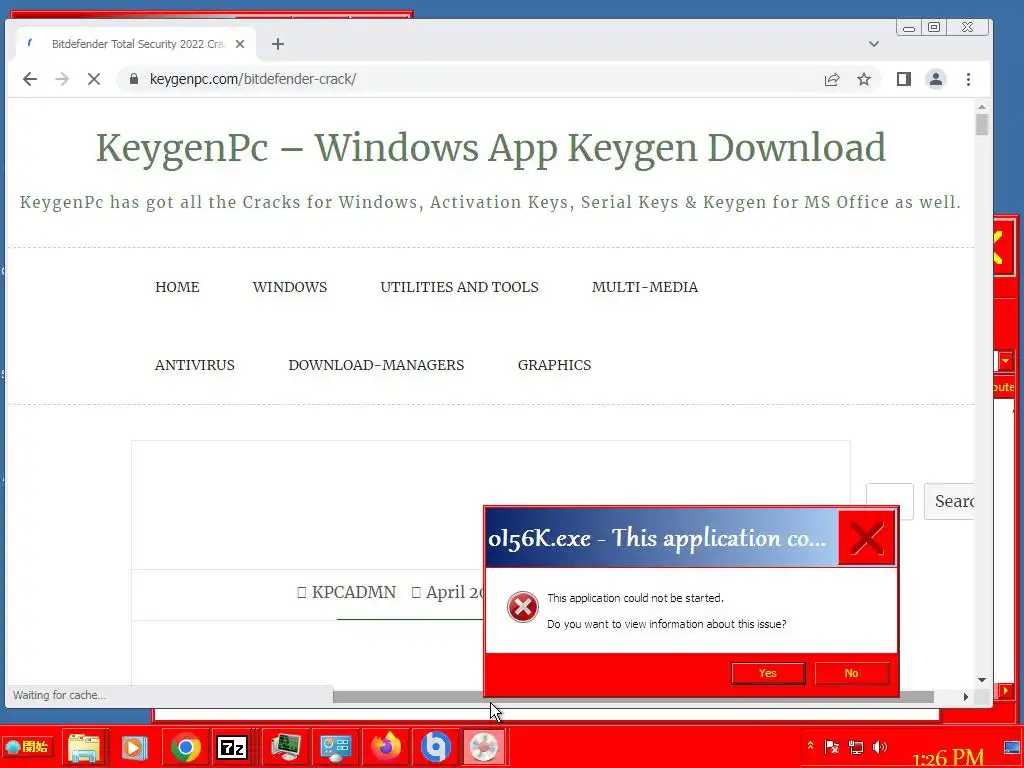Click the April date link in the post
Screen dimensions: 1024x768
click(x=455, y=592)
